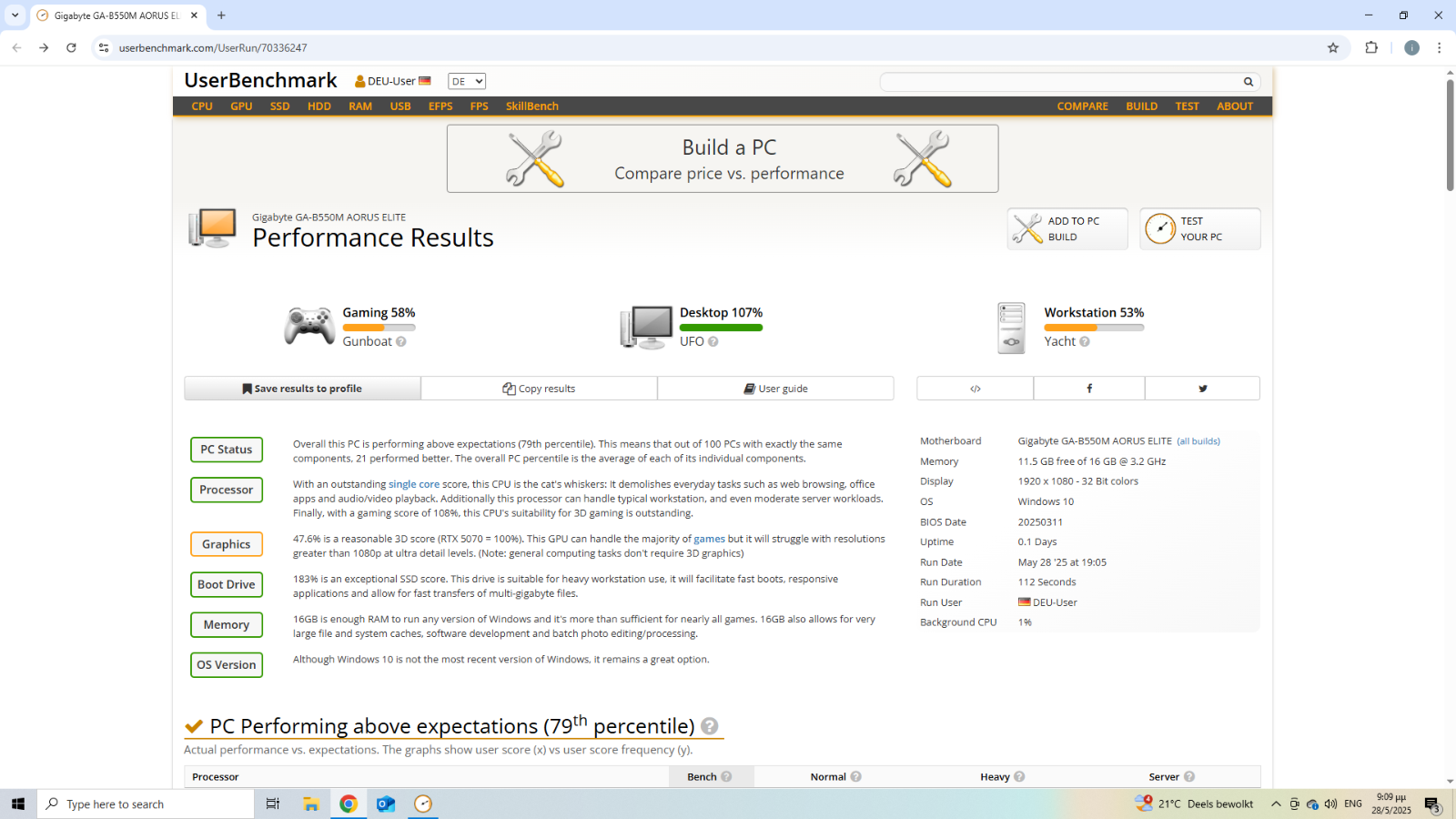Open UserBenchmark app in taskbar
This screenshot has width=1456, height=819.
[423, 804]
